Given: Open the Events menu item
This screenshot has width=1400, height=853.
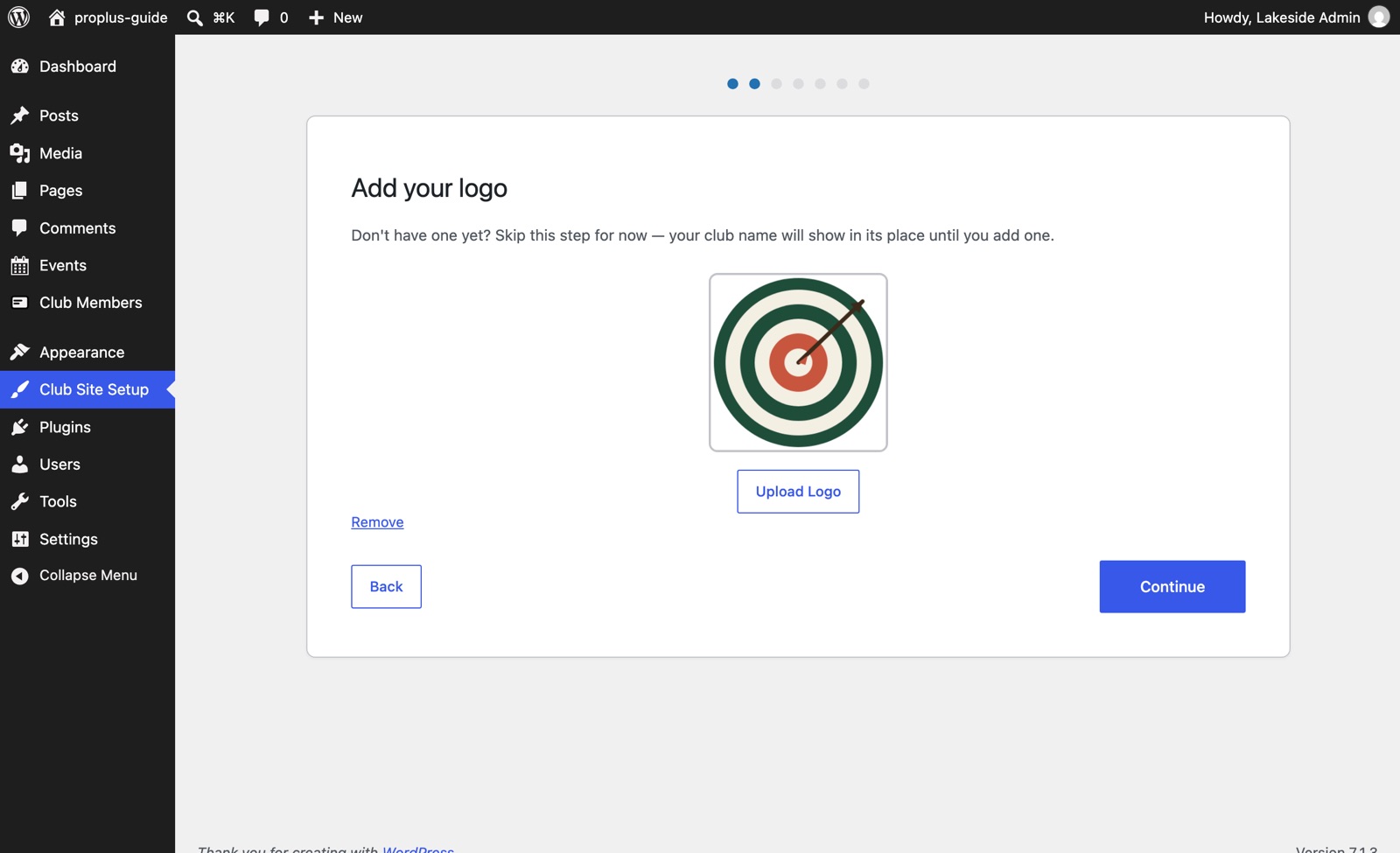Looking at the screenshot, I should tap(87, 266).
